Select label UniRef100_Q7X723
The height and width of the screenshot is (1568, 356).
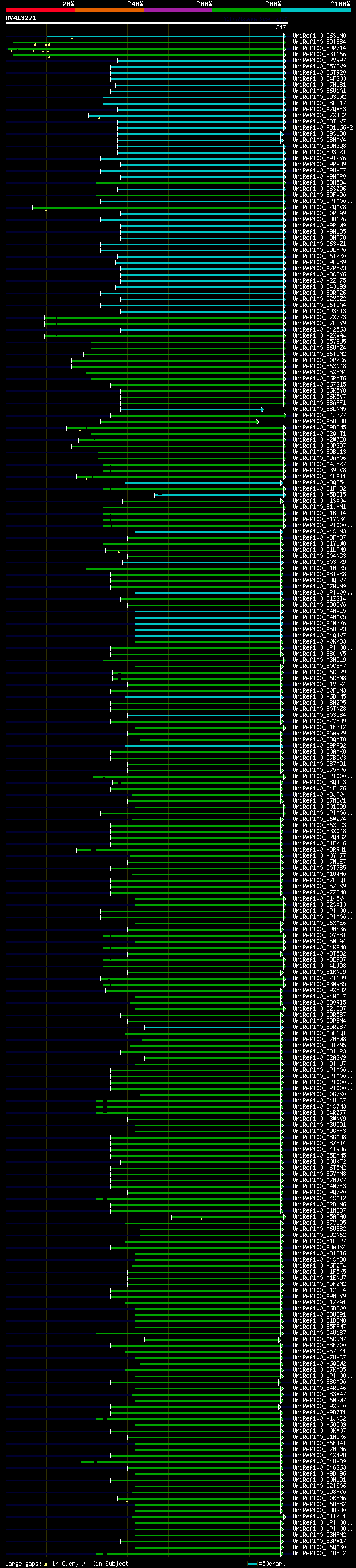(319, 318)
